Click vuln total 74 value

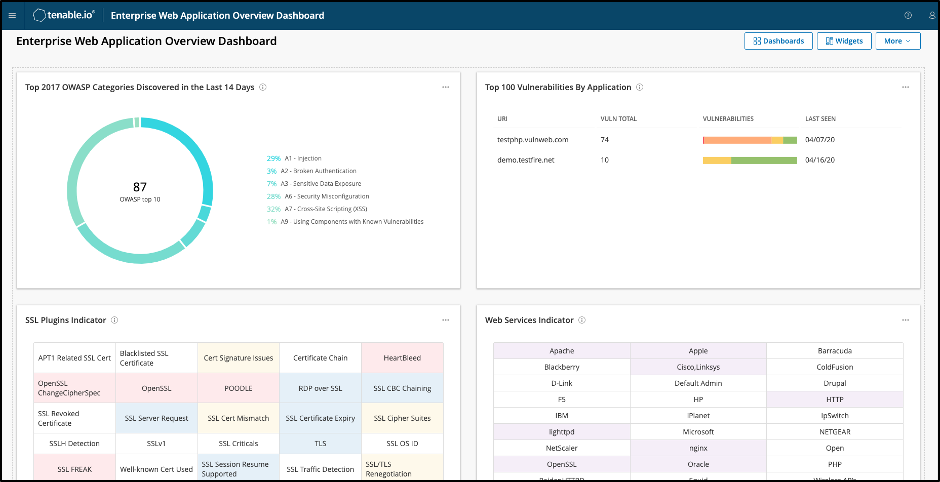(x=604, y=140)
